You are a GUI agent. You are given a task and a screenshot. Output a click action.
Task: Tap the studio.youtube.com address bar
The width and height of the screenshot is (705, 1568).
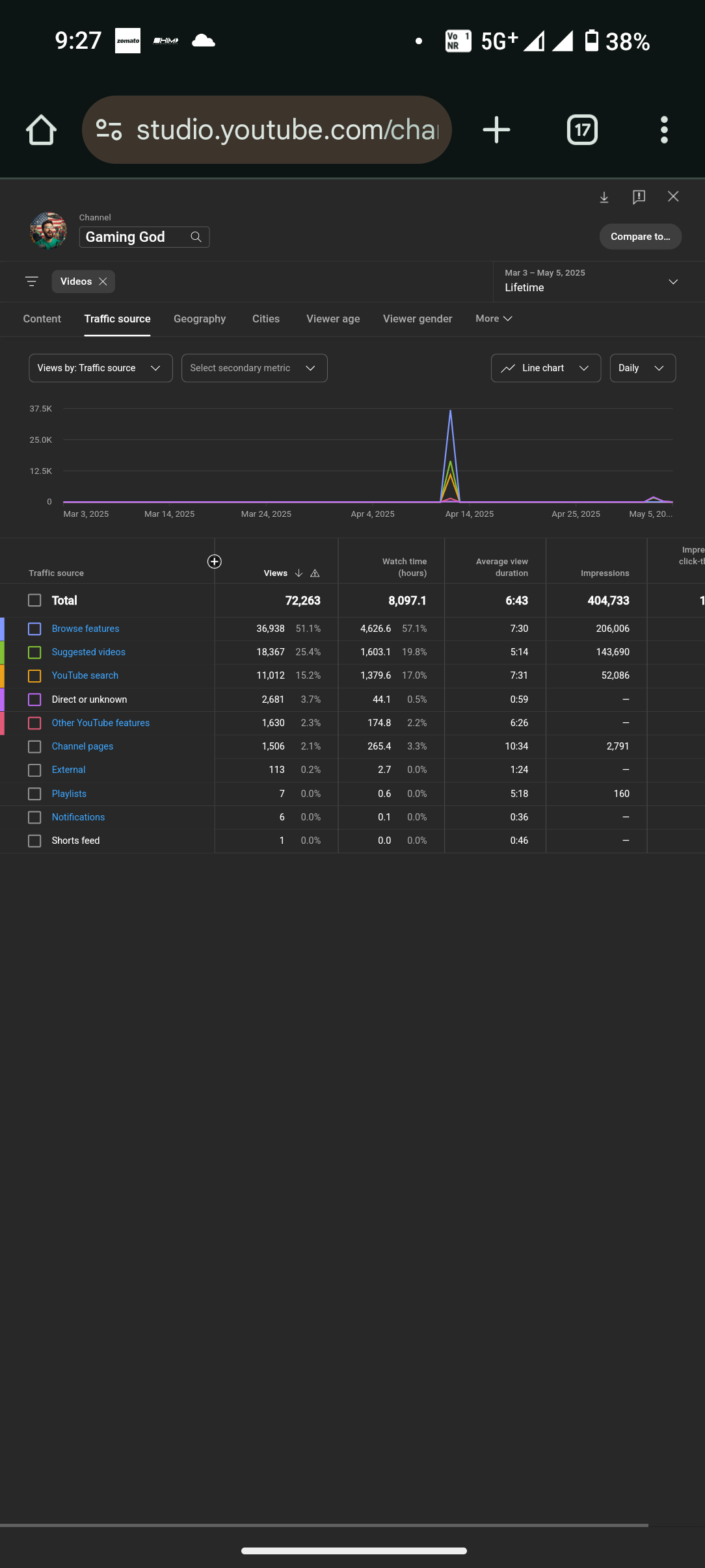(x=267, y=130)
